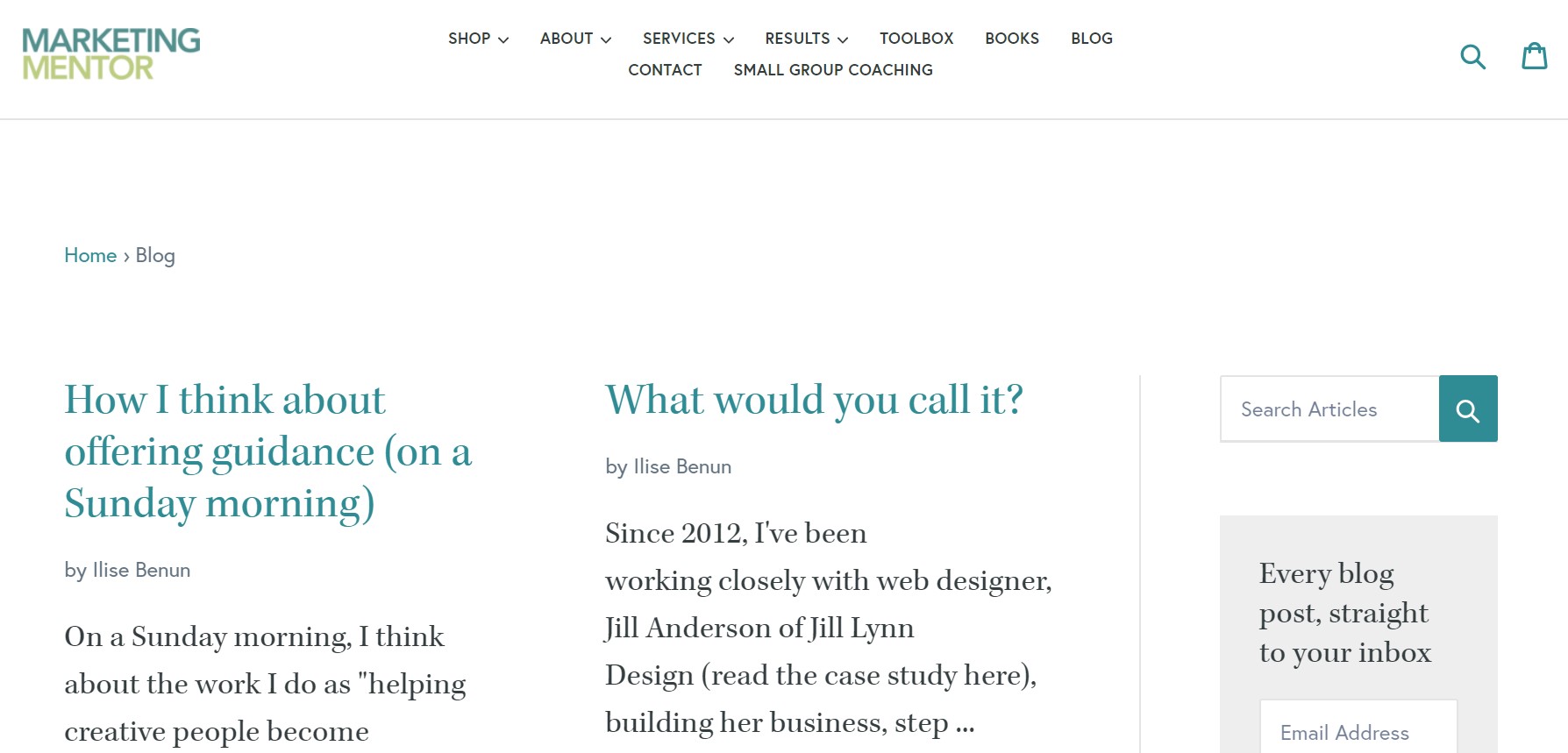Open the shopping bag cart icon
This screenshot has height=753, width=1568.
point(1534,56)
